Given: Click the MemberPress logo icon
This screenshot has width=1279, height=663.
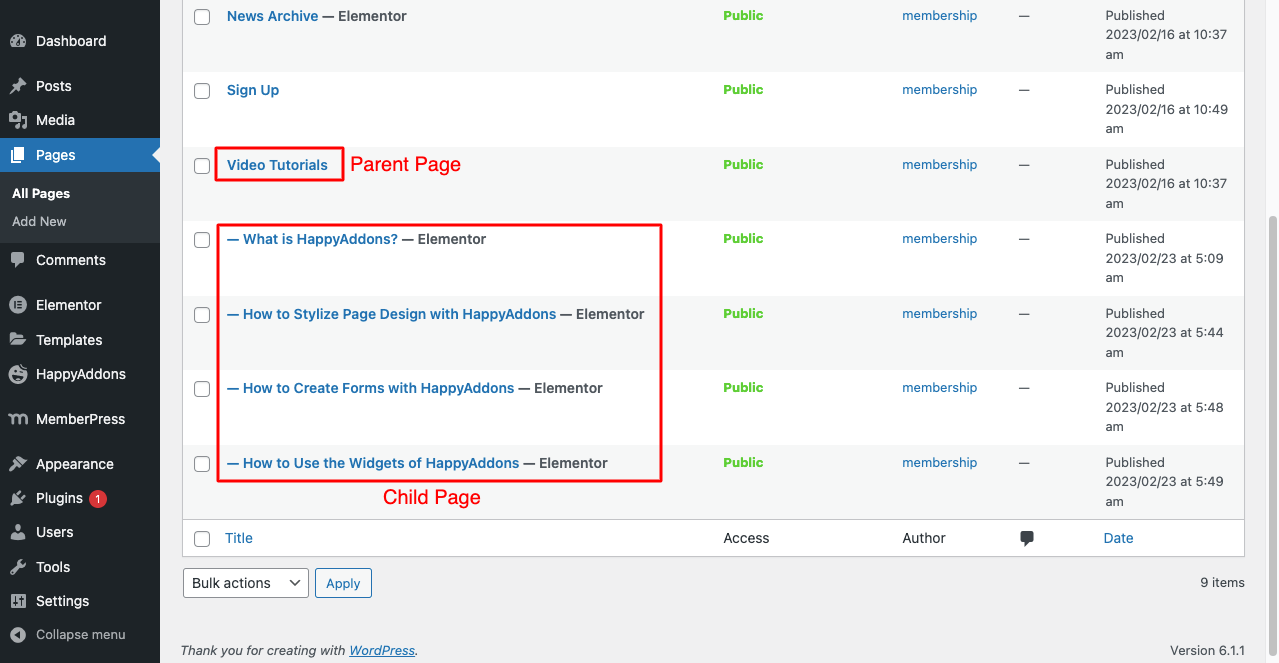Looking at the screenshot, I should click(x=18, y=419).
